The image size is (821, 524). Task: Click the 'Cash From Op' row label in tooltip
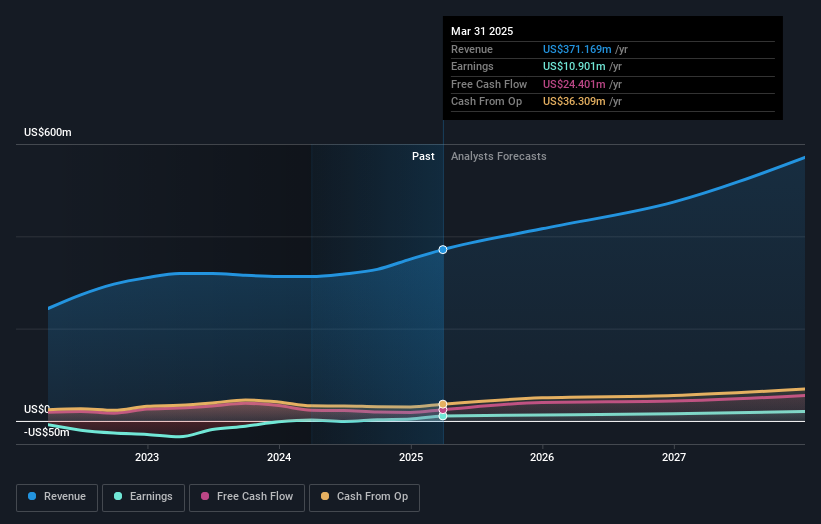[486, 102]
